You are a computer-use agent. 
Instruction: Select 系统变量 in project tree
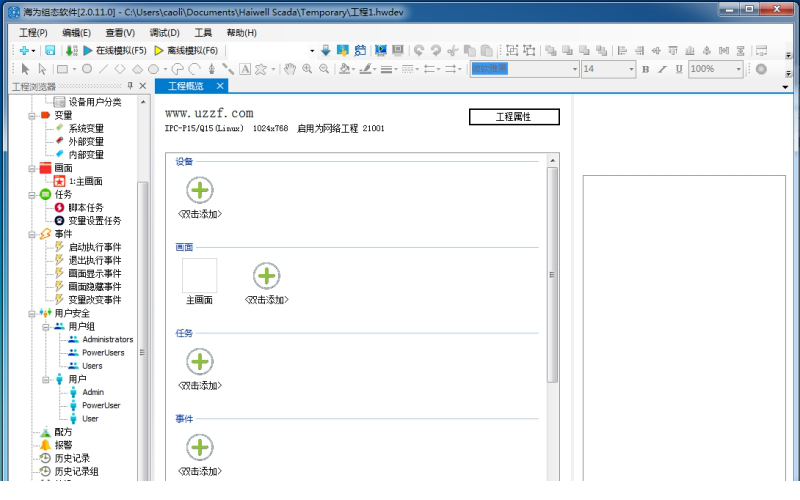[86, 129]
